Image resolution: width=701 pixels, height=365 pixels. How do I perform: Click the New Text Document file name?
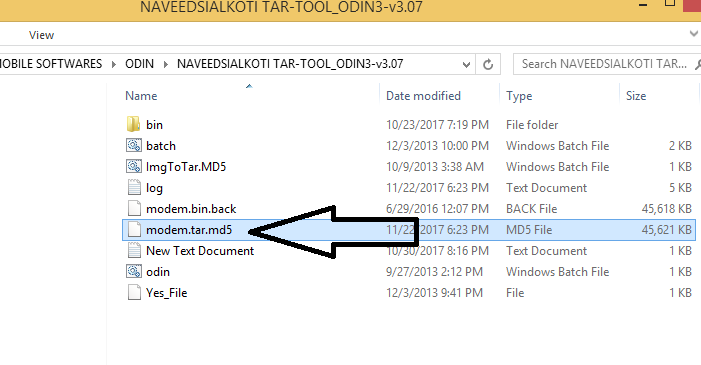(x=200, y=251)
